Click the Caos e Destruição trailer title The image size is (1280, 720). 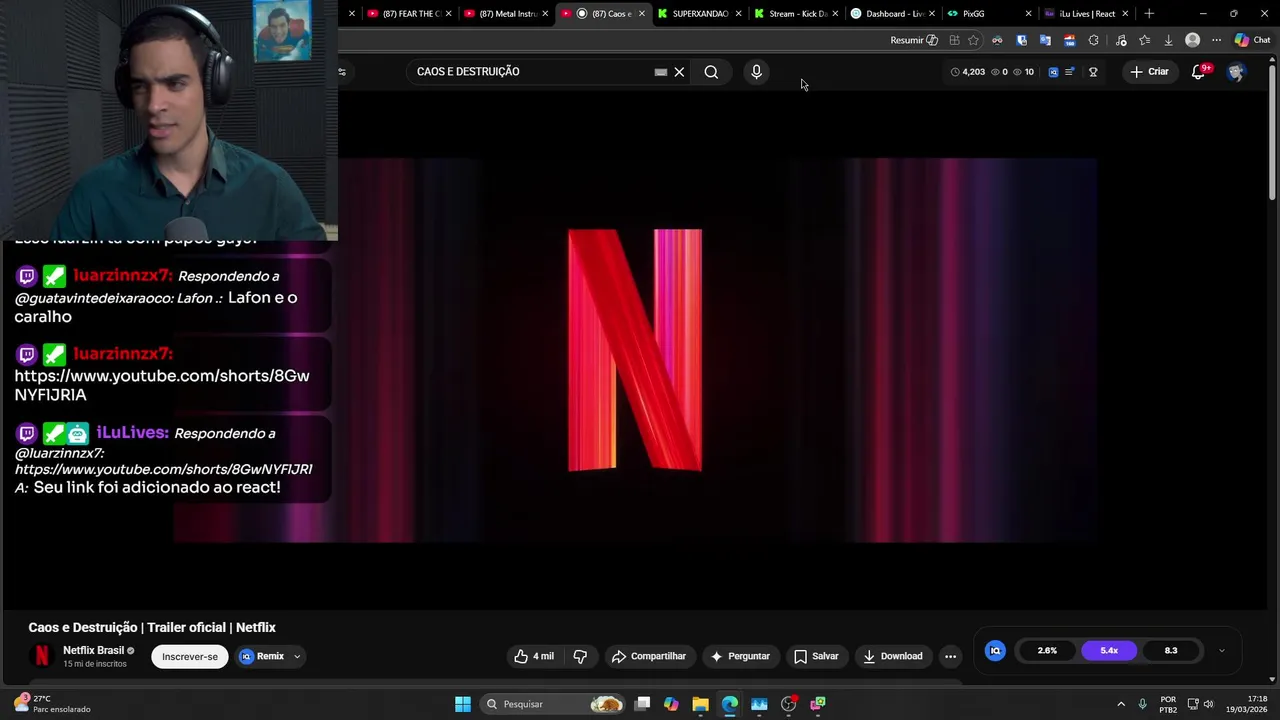(x=152, y=627)
